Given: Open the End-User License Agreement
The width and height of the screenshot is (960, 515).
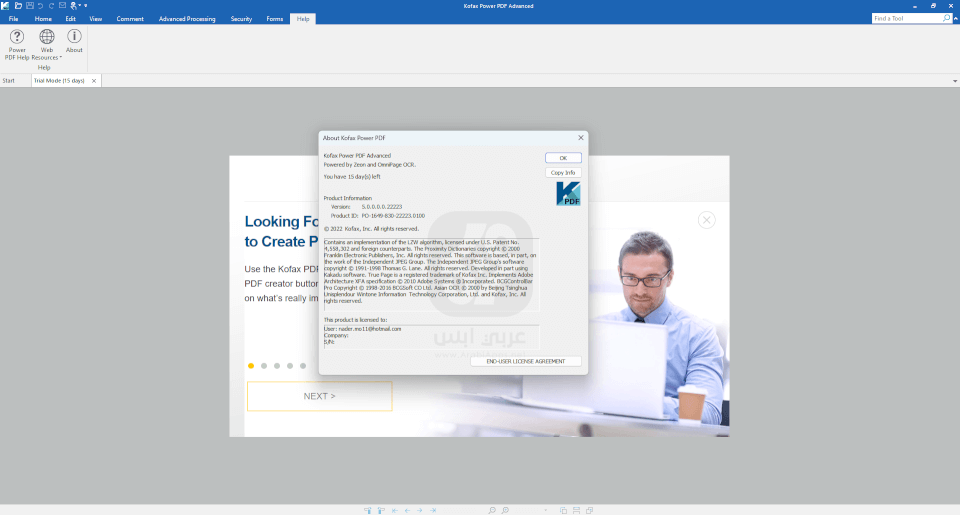Looking at the screenshot, I should tap(525, 361).
